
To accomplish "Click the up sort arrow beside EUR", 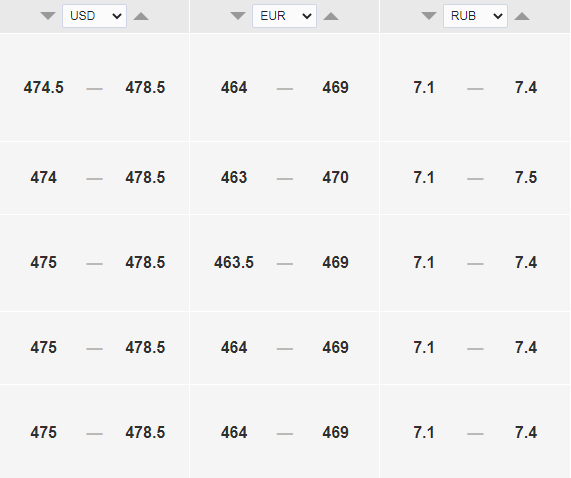I will (331, 16).
